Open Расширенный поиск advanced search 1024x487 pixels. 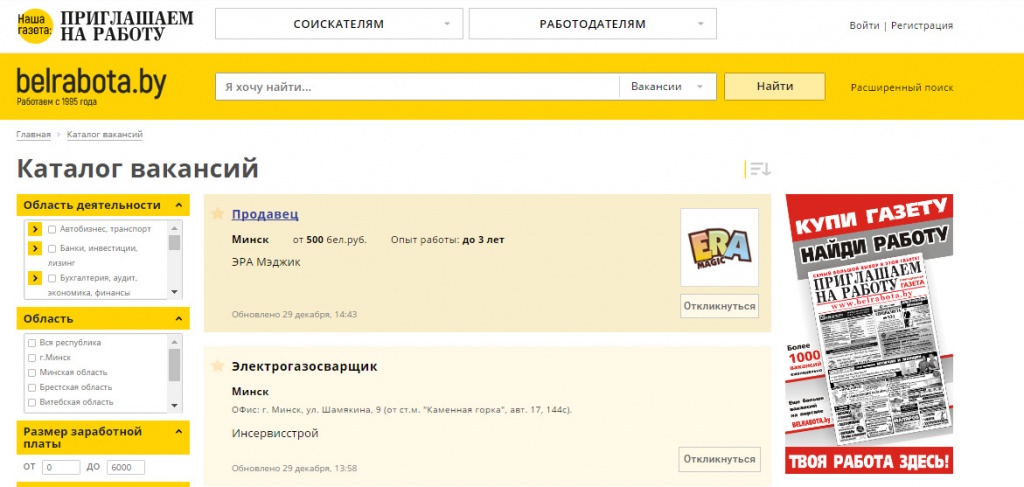click(x=901, y=87)
